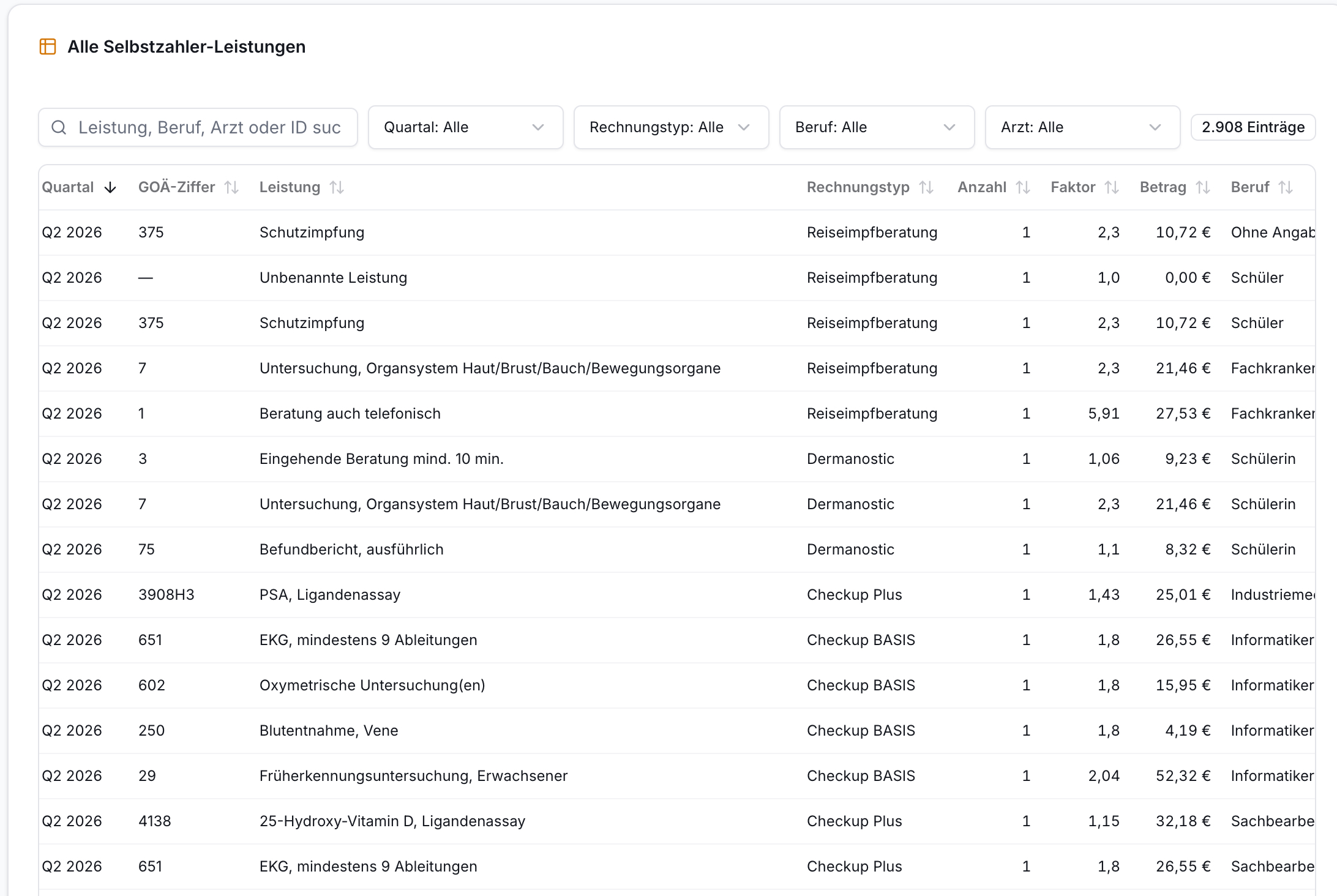Select the Unbenannte Leistung cell
Viewport: 1337px width, 896px height.
coord(333,278)
